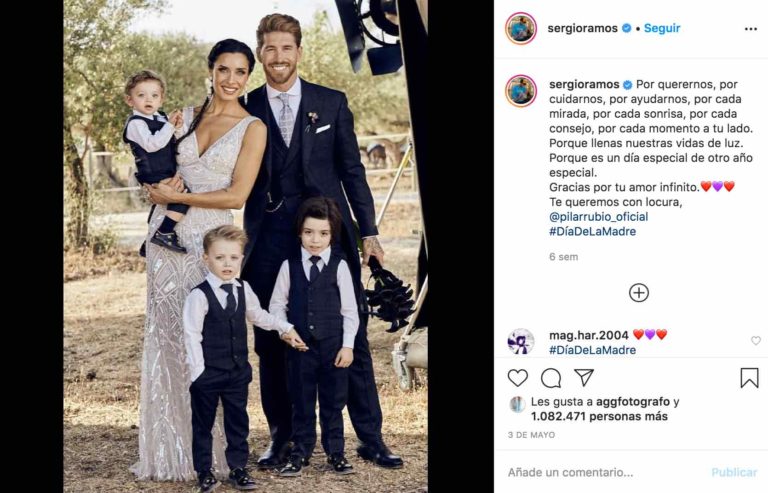Viewport: 768px width, 493px height.
Task: Click the family wedding photo
Action: point(245,246)
